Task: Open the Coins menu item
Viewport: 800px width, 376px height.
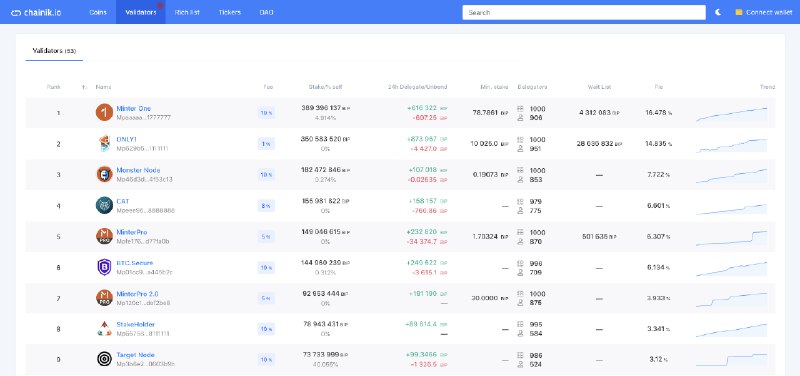Action: 98,12
